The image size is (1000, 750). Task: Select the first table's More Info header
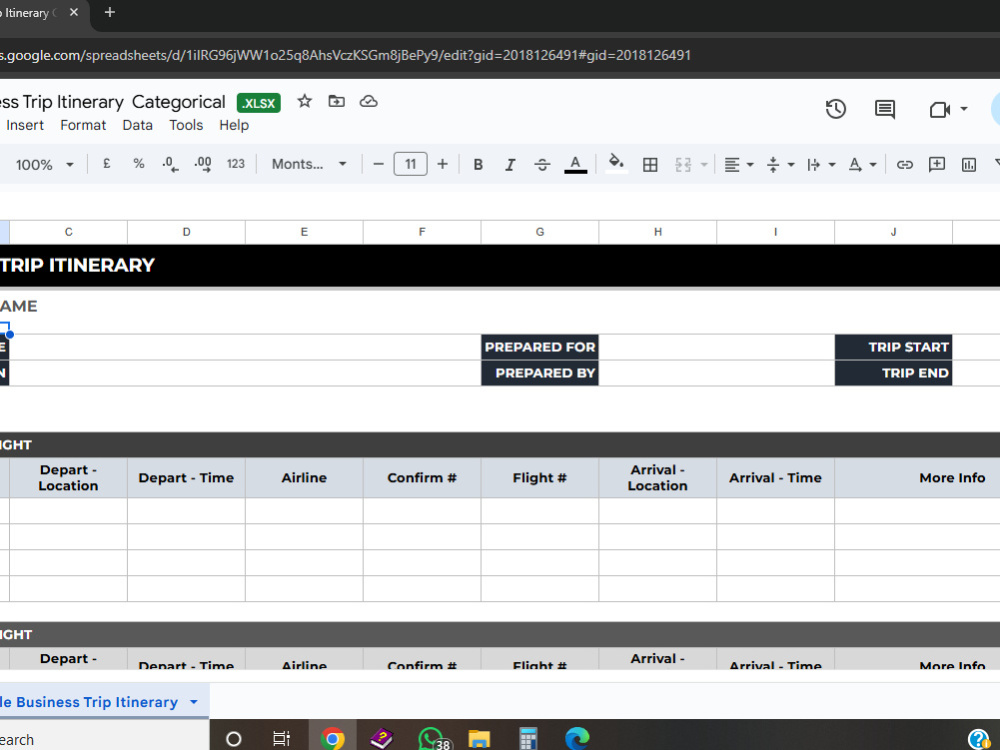[x=917, y=478]
